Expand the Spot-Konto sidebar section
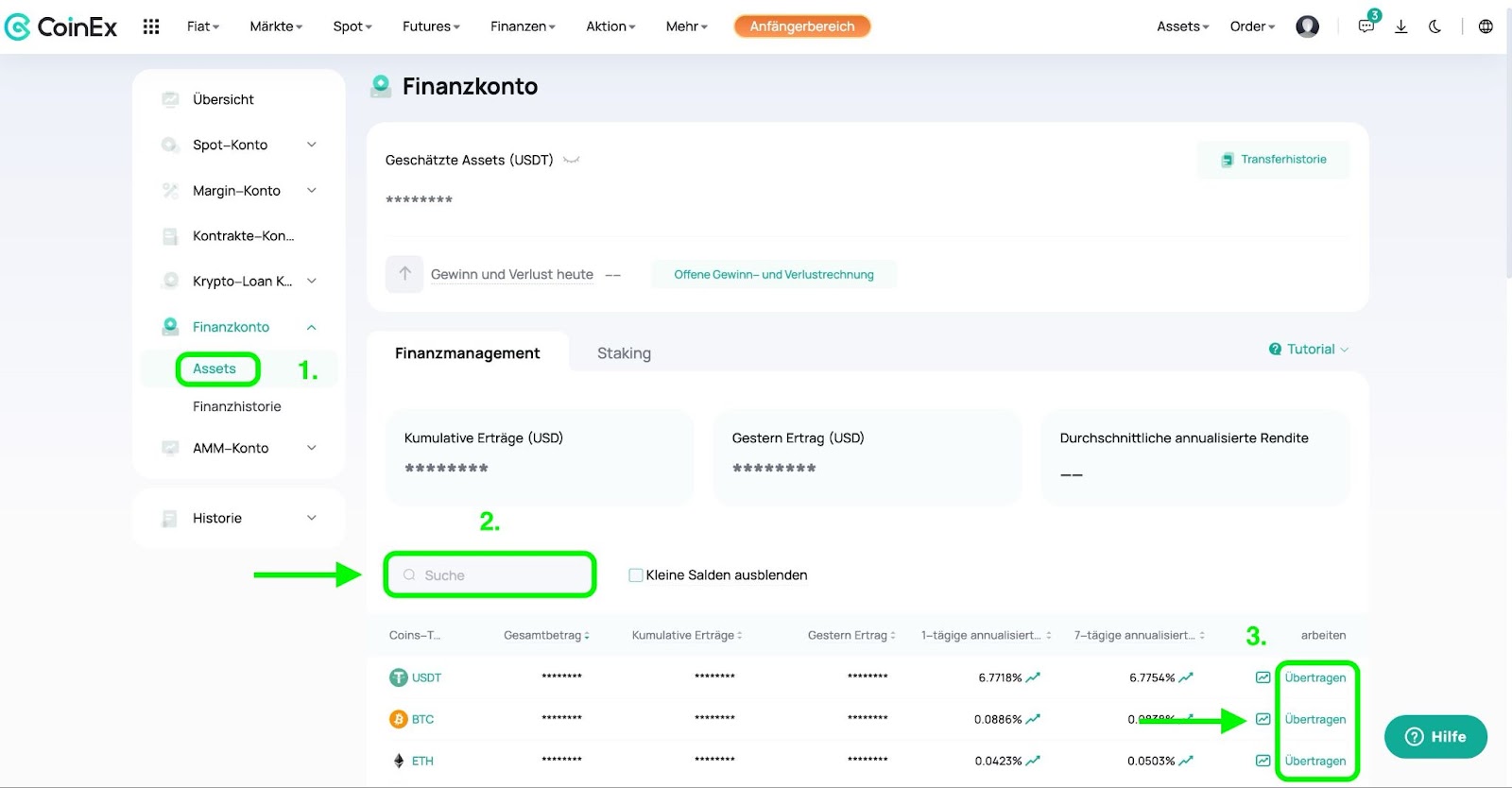Viewport: 1512px width, 788px height. 312,145
